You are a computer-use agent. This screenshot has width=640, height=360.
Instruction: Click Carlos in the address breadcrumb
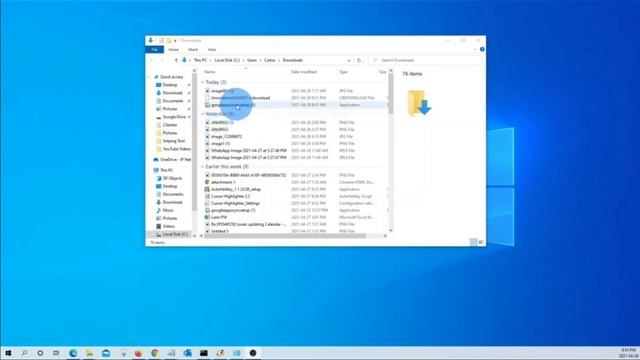click(270, 60)
